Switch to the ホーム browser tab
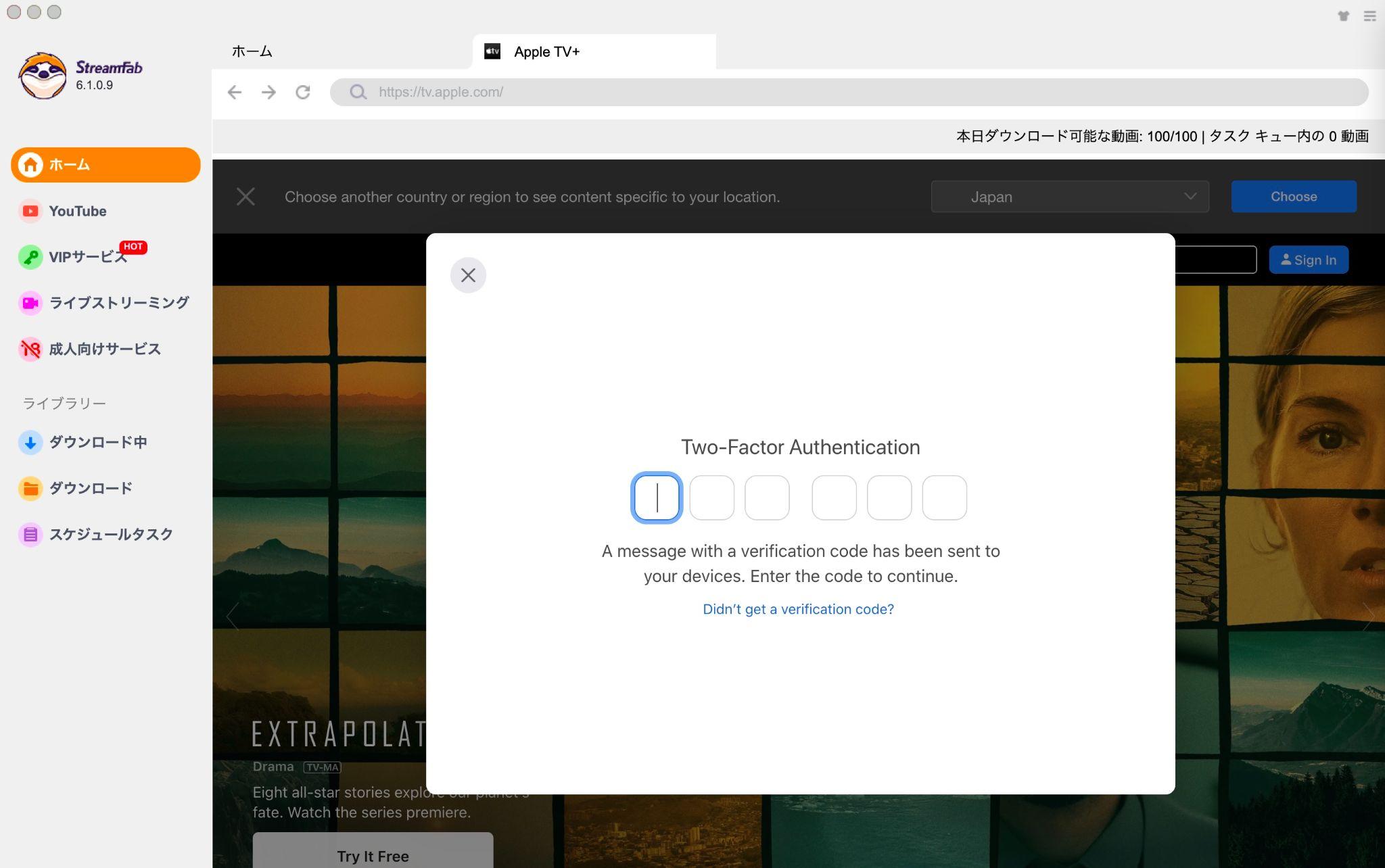This screenshot has width=1385, height=868. 252,51
